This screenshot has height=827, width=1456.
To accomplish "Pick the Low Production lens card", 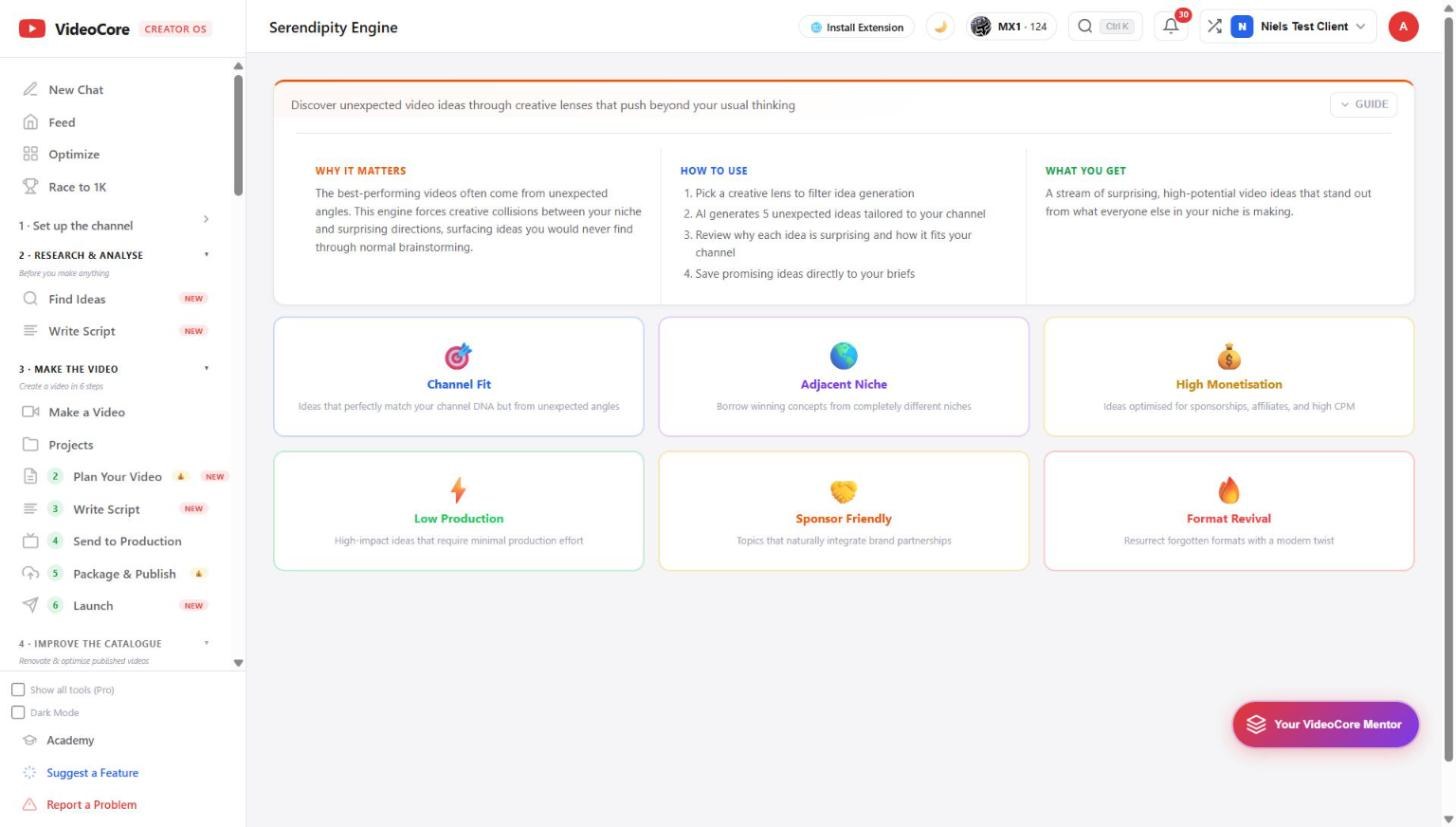I will (x=459, y=511).
